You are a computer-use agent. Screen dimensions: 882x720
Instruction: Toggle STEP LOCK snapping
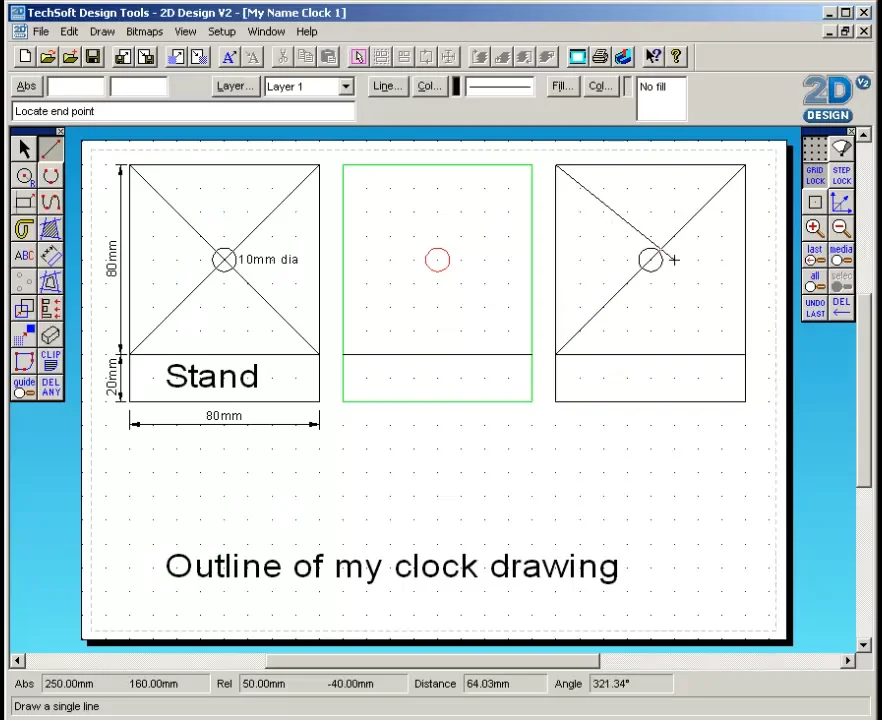(x=841, y=176)
